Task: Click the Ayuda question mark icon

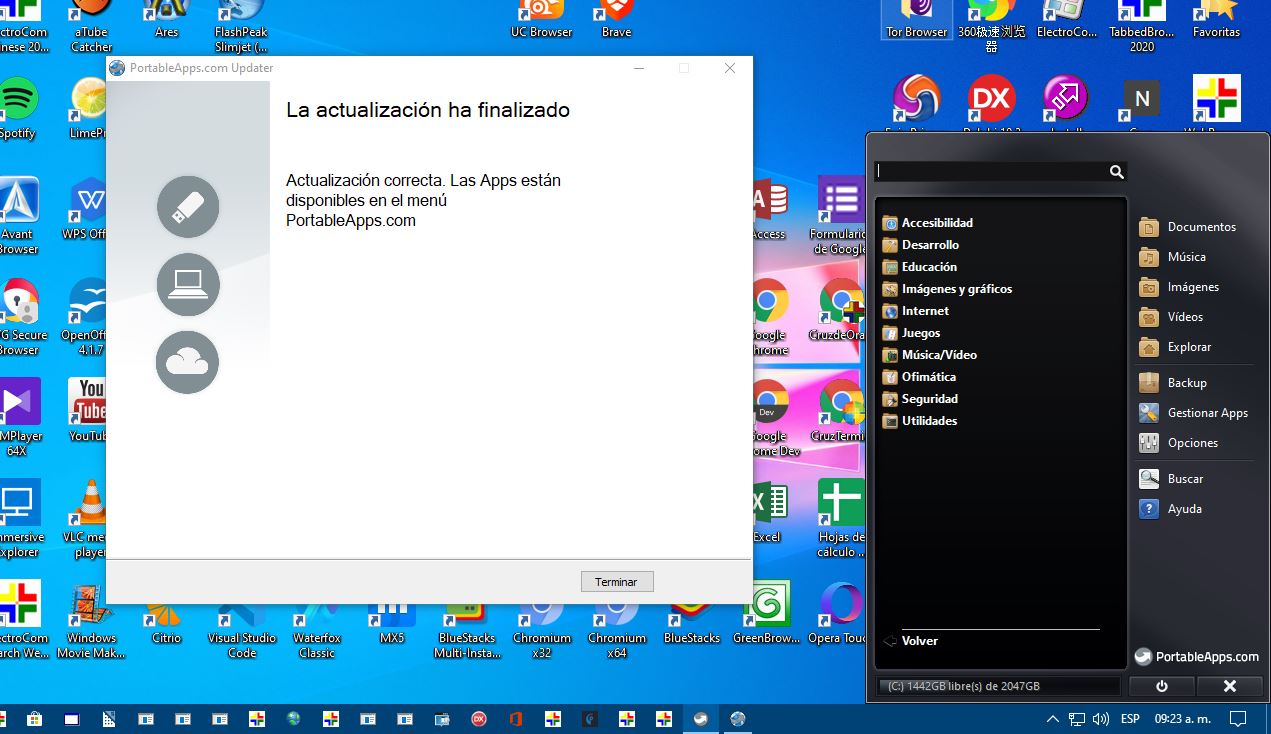Action: pos(1149,509)
